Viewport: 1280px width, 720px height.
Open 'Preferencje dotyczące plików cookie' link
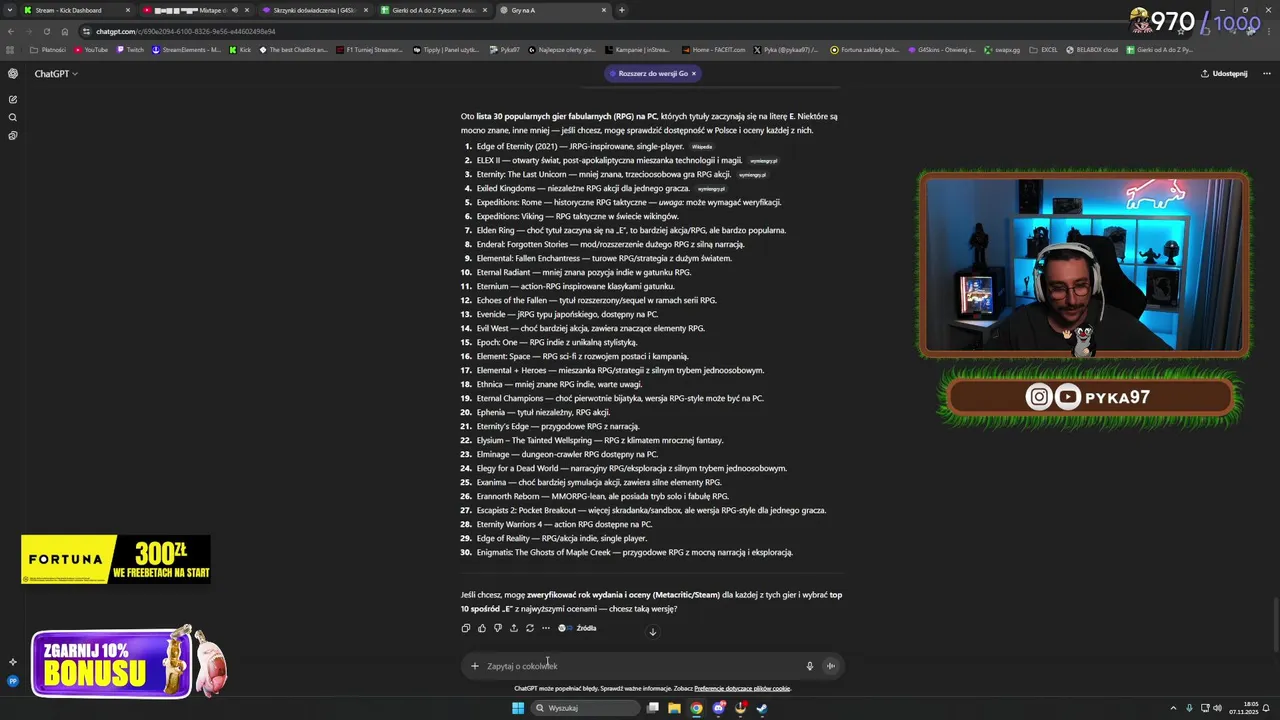(x=742, y=688)
